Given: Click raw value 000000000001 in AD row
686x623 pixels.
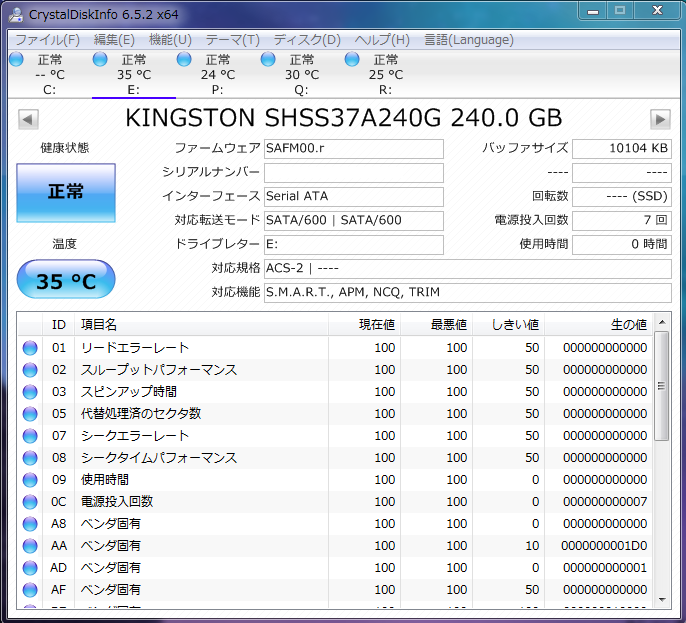Looking at the screenshot, I should 605,568.
